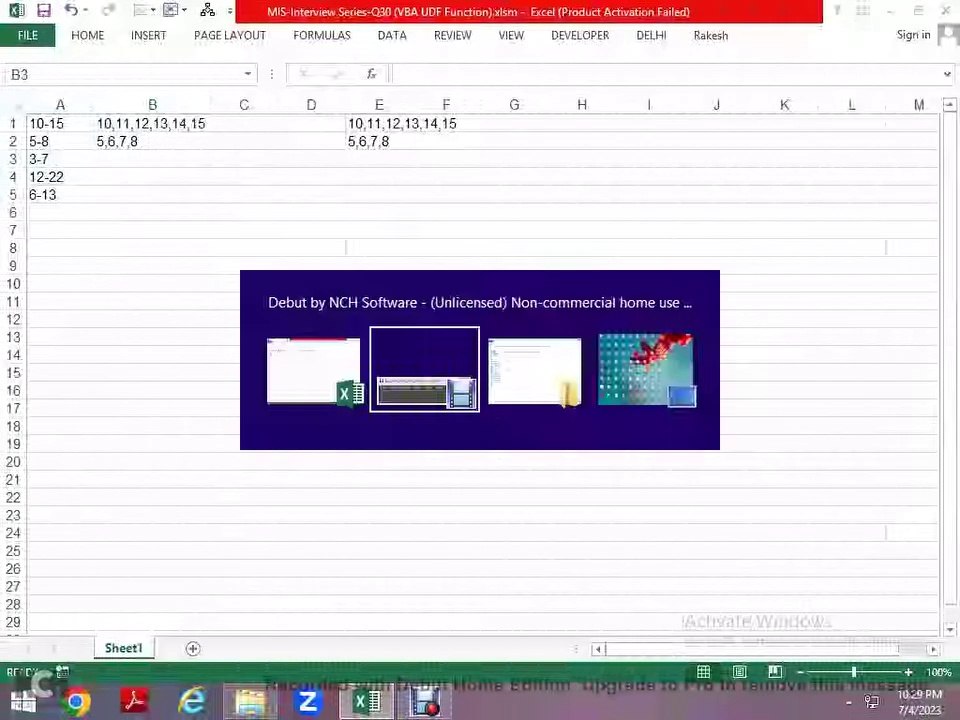
Task: Click cell B1 with 10,11,12,13,14,15
Action: point(152,124)
